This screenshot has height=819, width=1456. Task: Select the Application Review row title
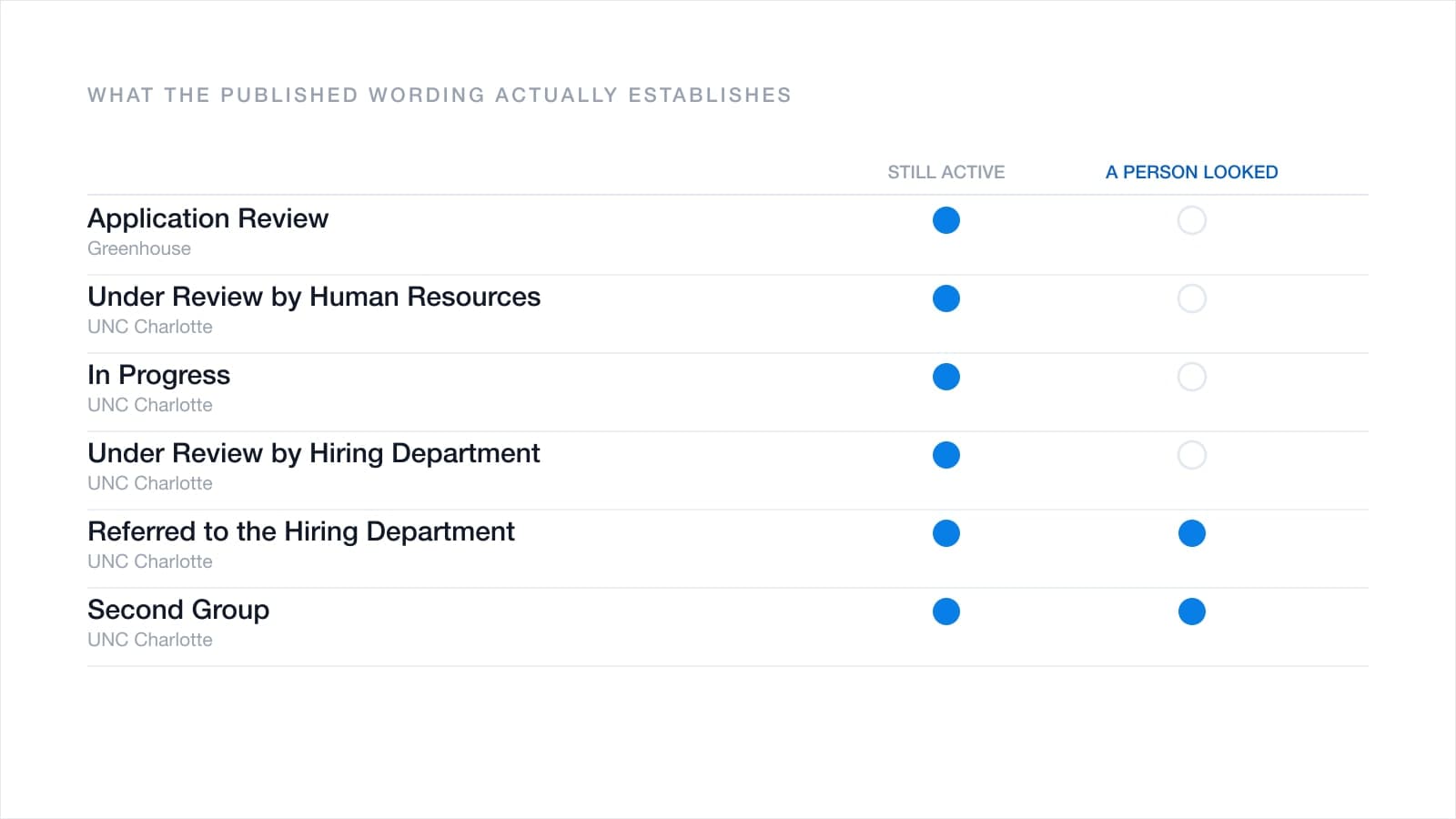point(207,218)
